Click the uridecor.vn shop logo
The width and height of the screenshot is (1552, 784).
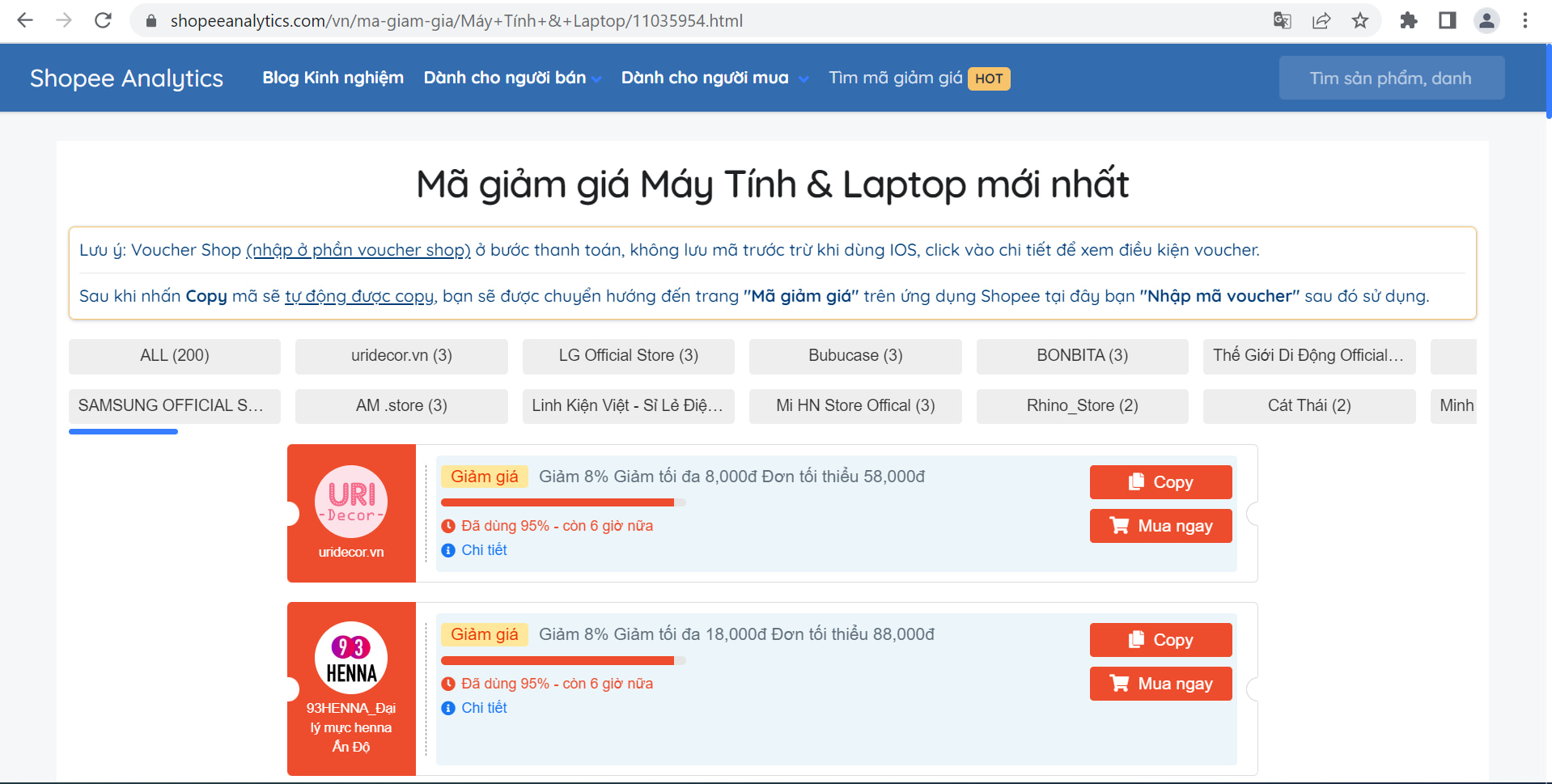(351, 502)
